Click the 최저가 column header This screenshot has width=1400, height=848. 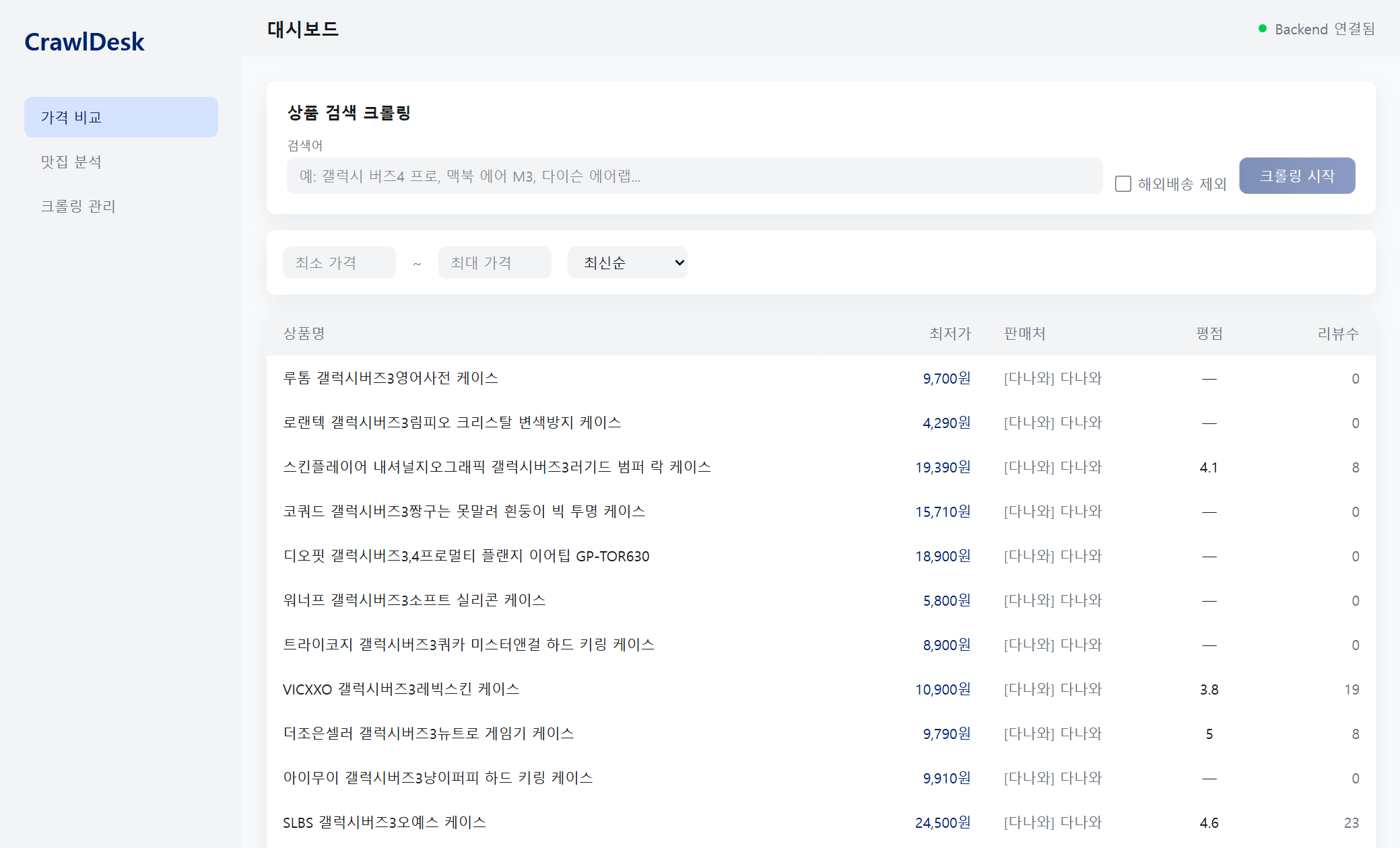tap(949, 333)
